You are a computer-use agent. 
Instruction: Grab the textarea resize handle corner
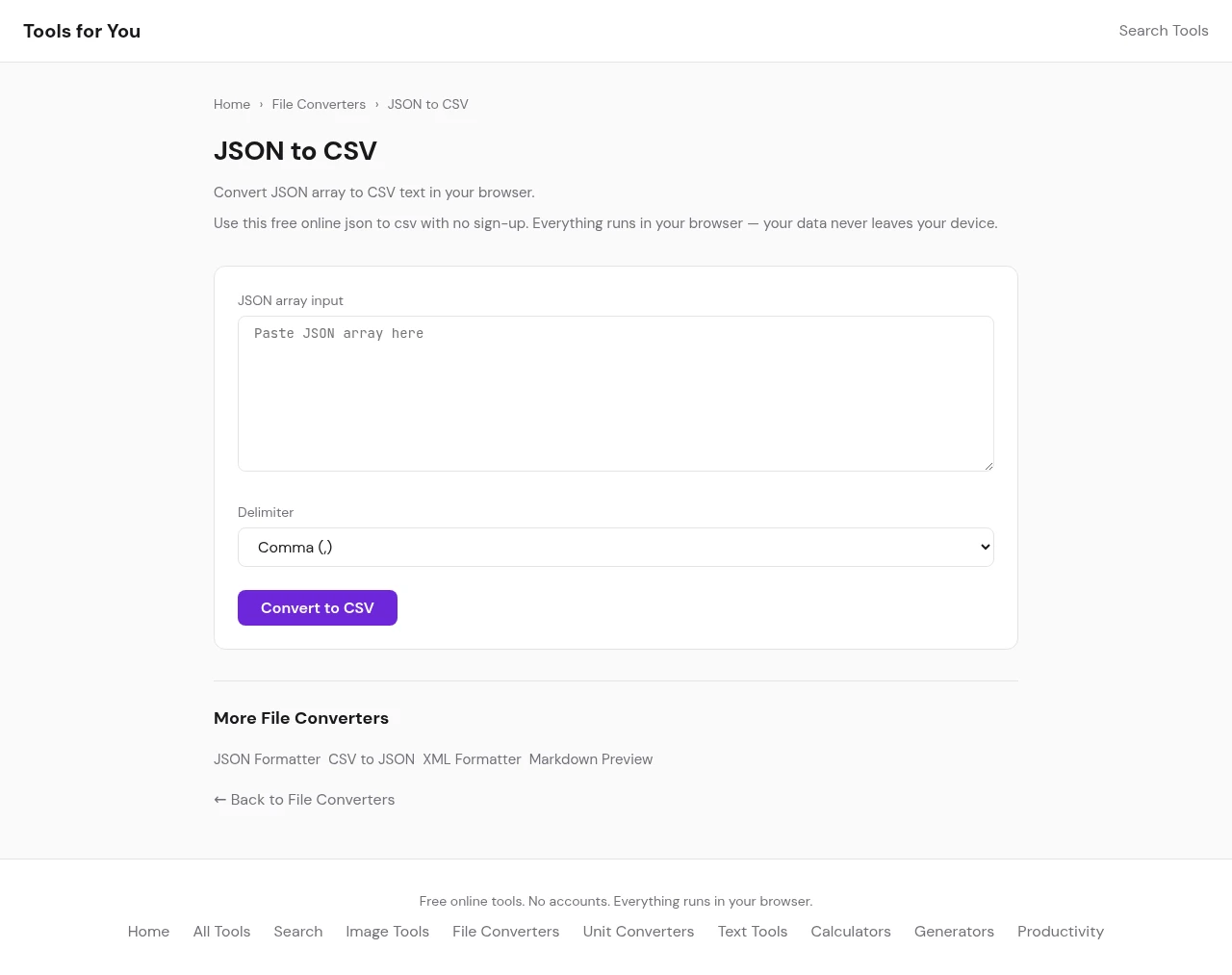point(988,465)
